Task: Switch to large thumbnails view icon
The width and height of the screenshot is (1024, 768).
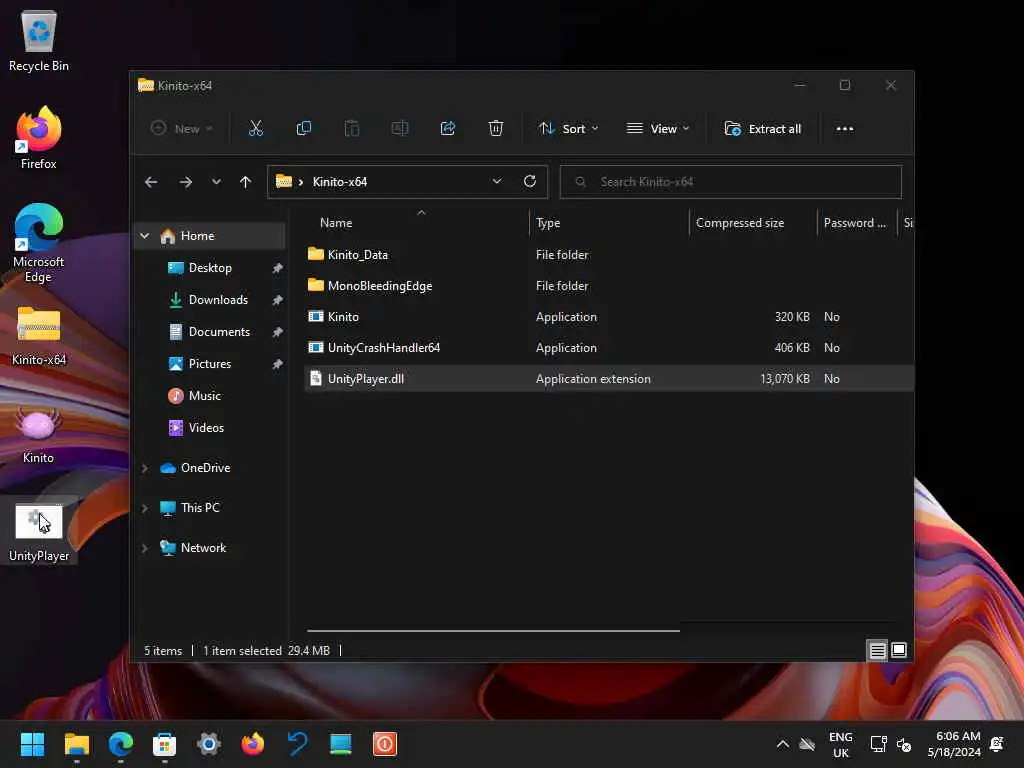Action: pyautogui.click(x=899, y=650)
